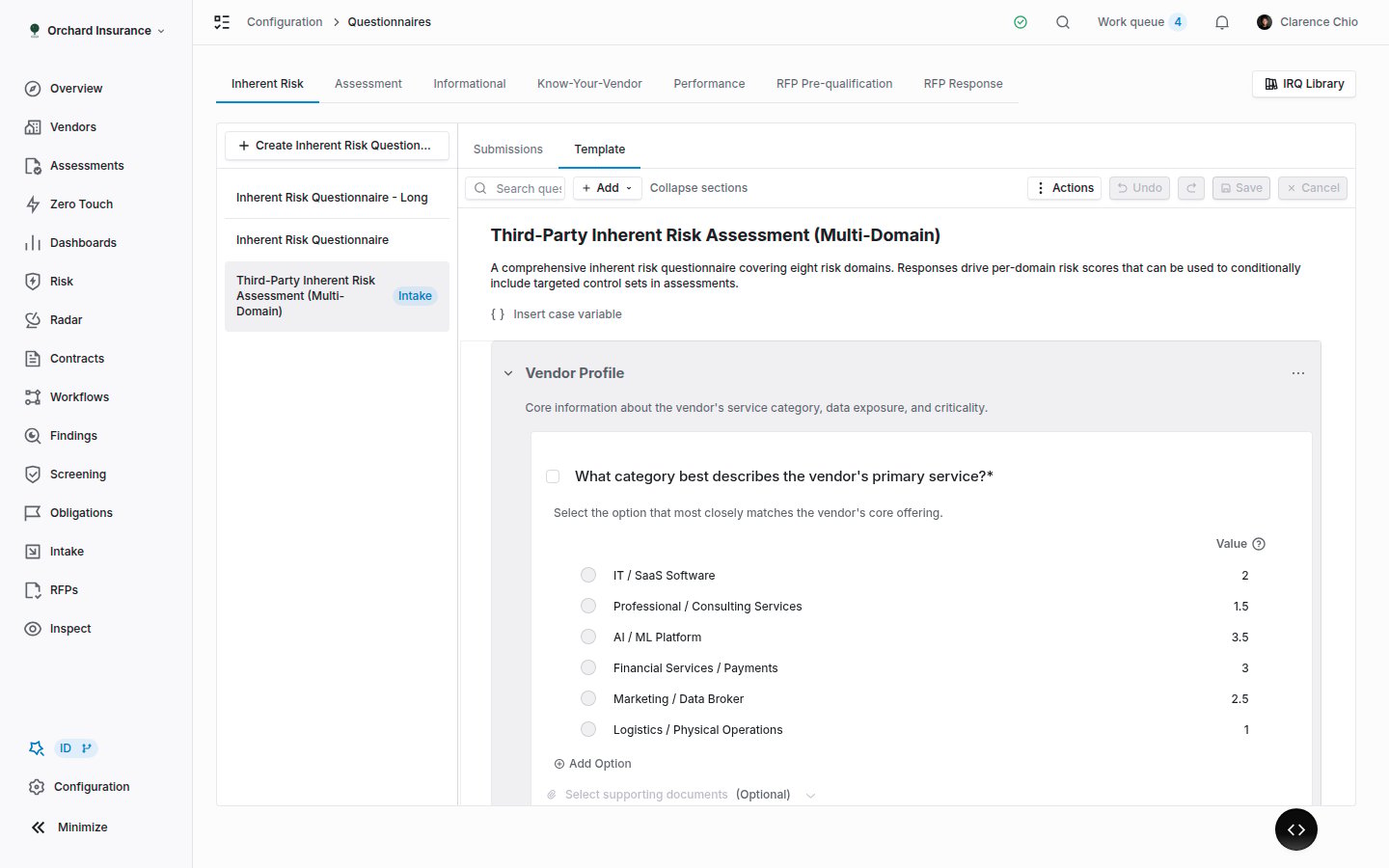This screenshot has height=868, width=1389.
Task: Collapse the Vendor Profile section chevron
Action: coord(508,373)
